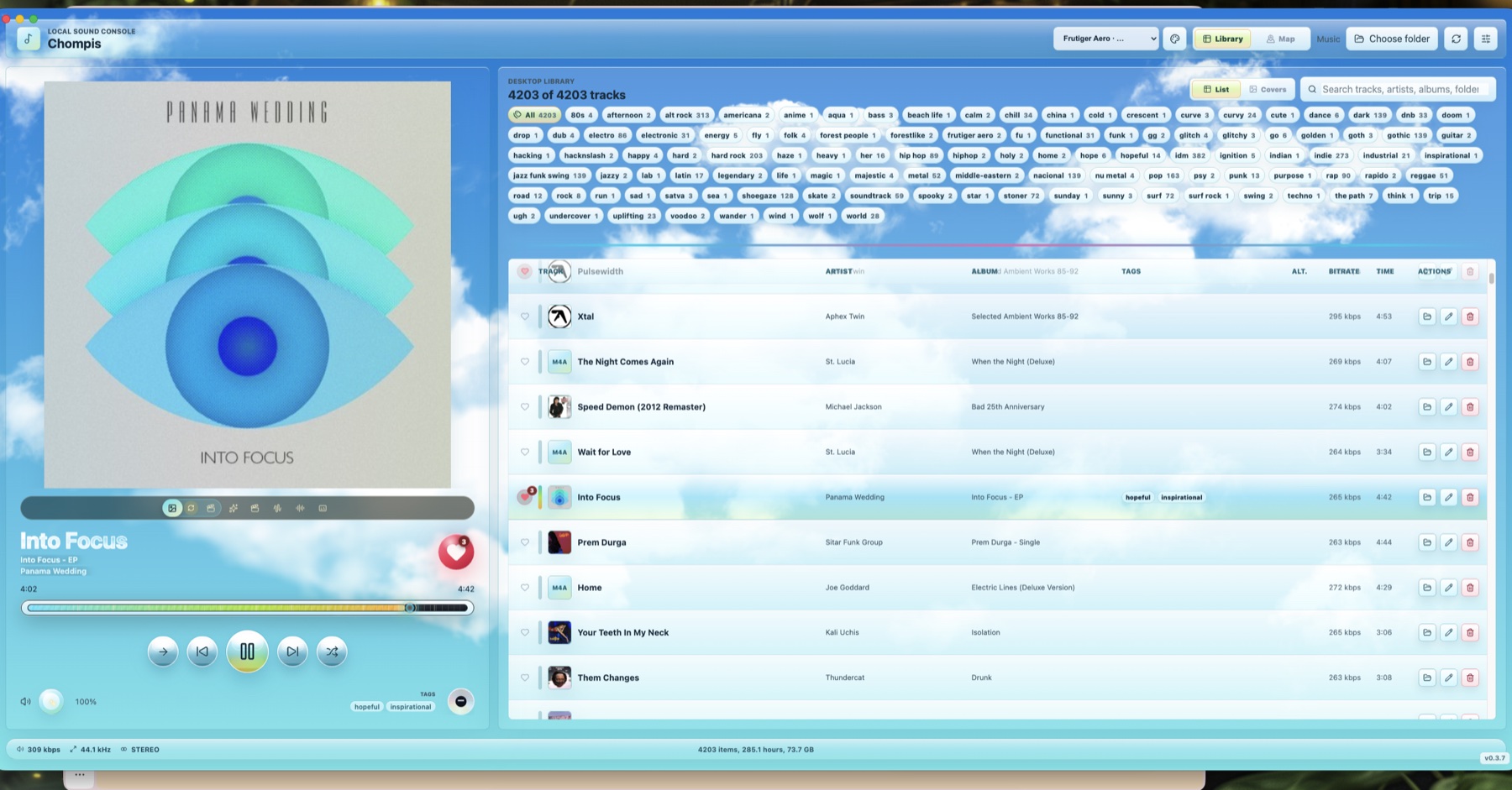Click the search tracks input field

[x=1398, y=89]
